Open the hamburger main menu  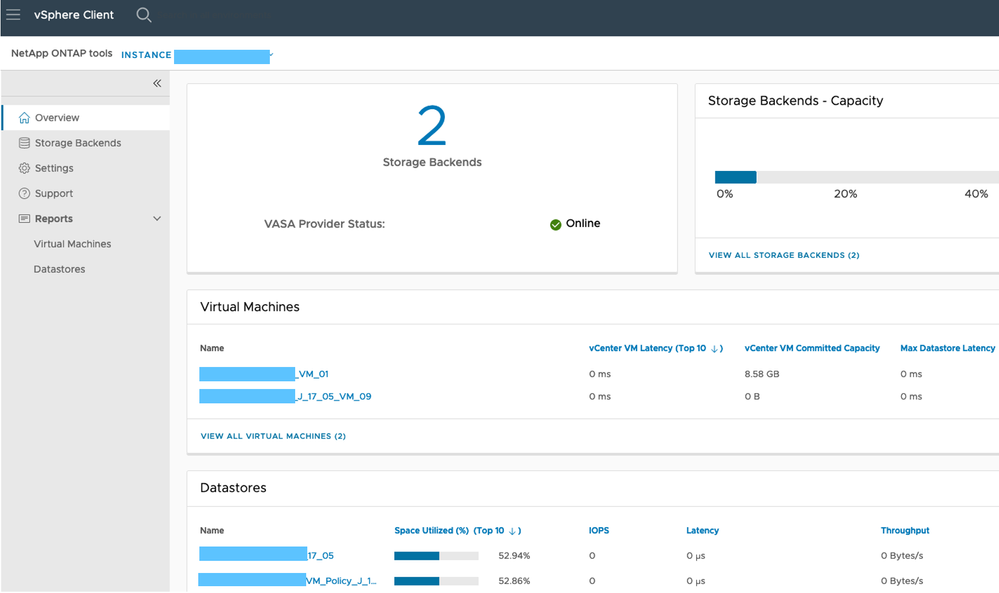click(14, 15)
